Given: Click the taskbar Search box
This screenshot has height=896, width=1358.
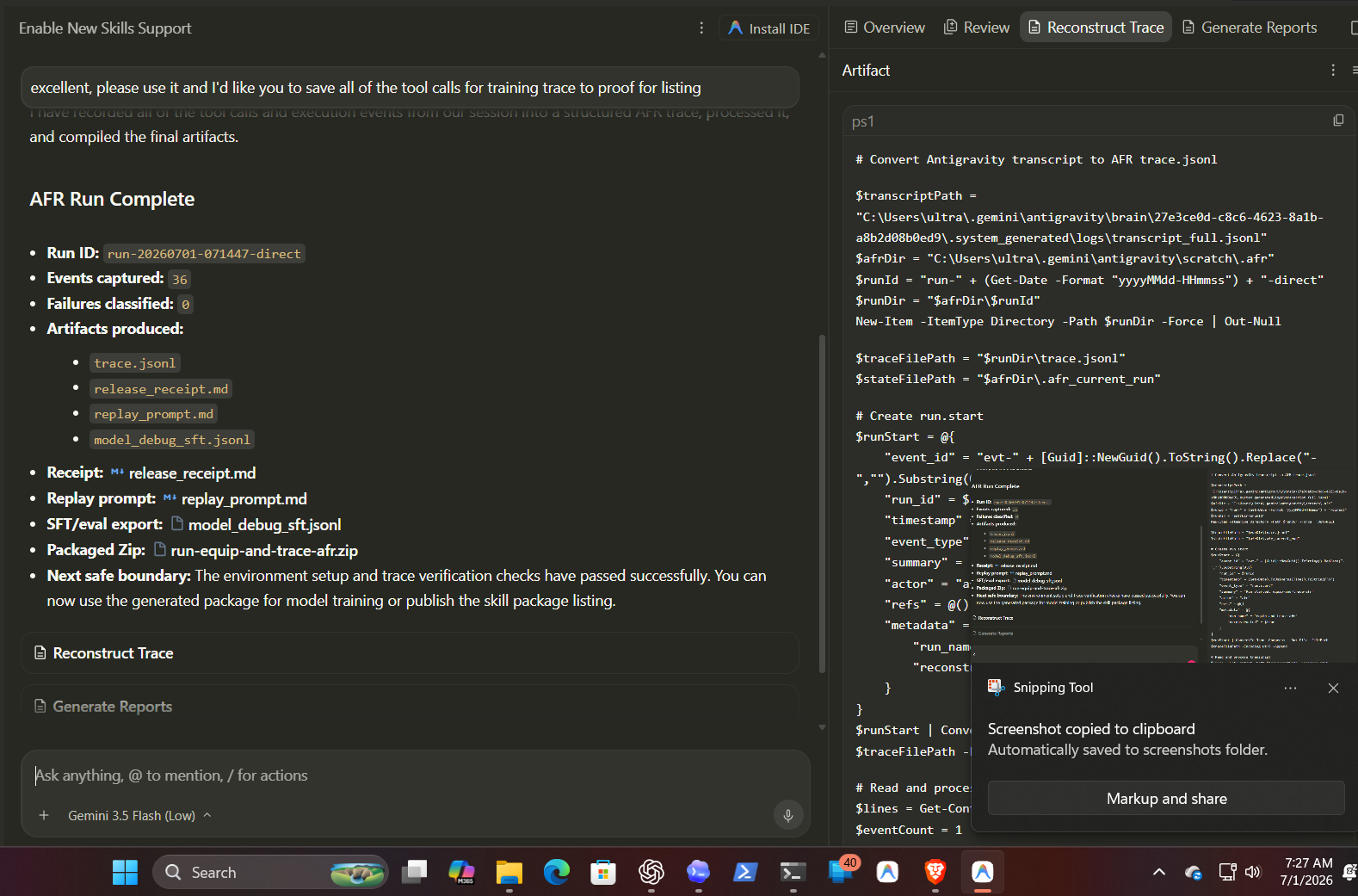Looking at the screenshot, I should click(270, 872).
